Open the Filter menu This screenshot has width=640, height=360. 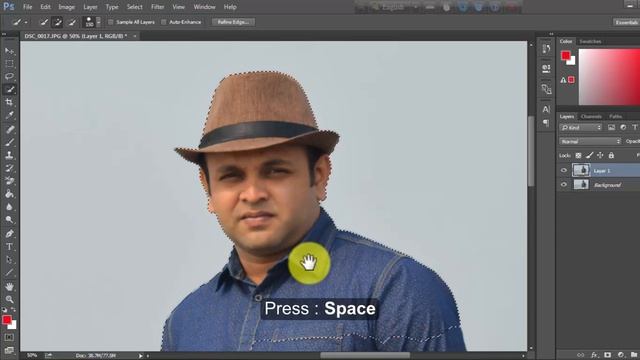(158, 7)
